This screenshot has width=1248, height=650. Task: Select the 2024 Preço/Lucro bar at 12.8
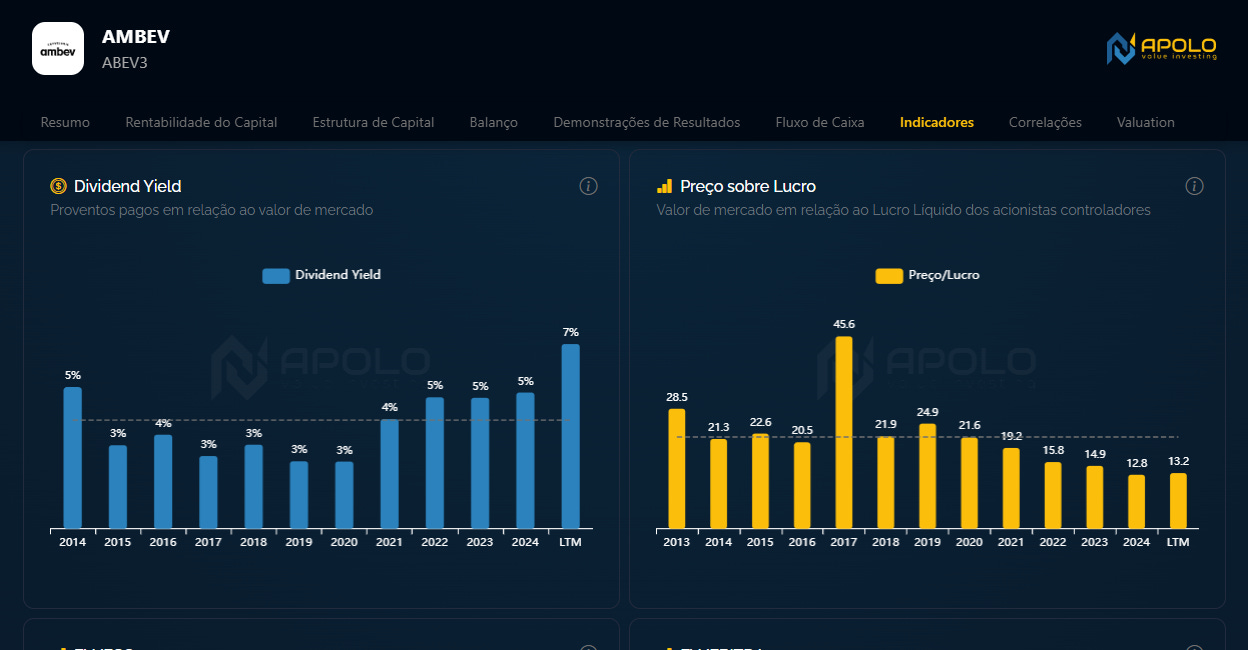tap(1136, 502)
